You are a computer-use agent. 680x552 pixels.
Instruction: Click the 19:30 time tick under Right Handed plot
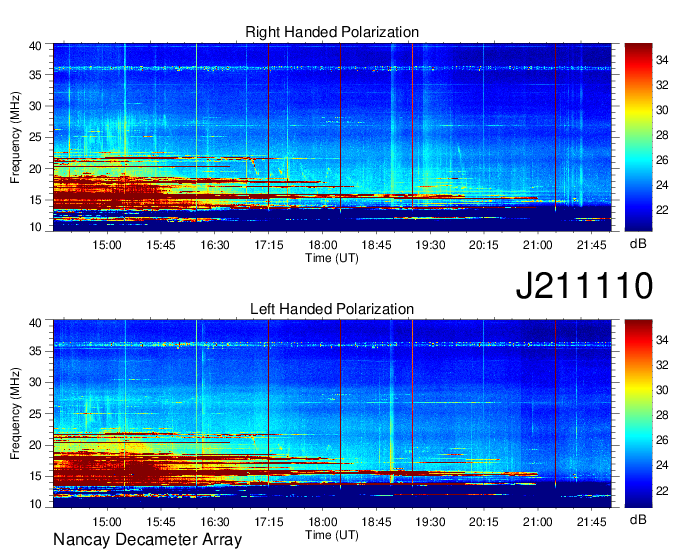pos(430,245)
